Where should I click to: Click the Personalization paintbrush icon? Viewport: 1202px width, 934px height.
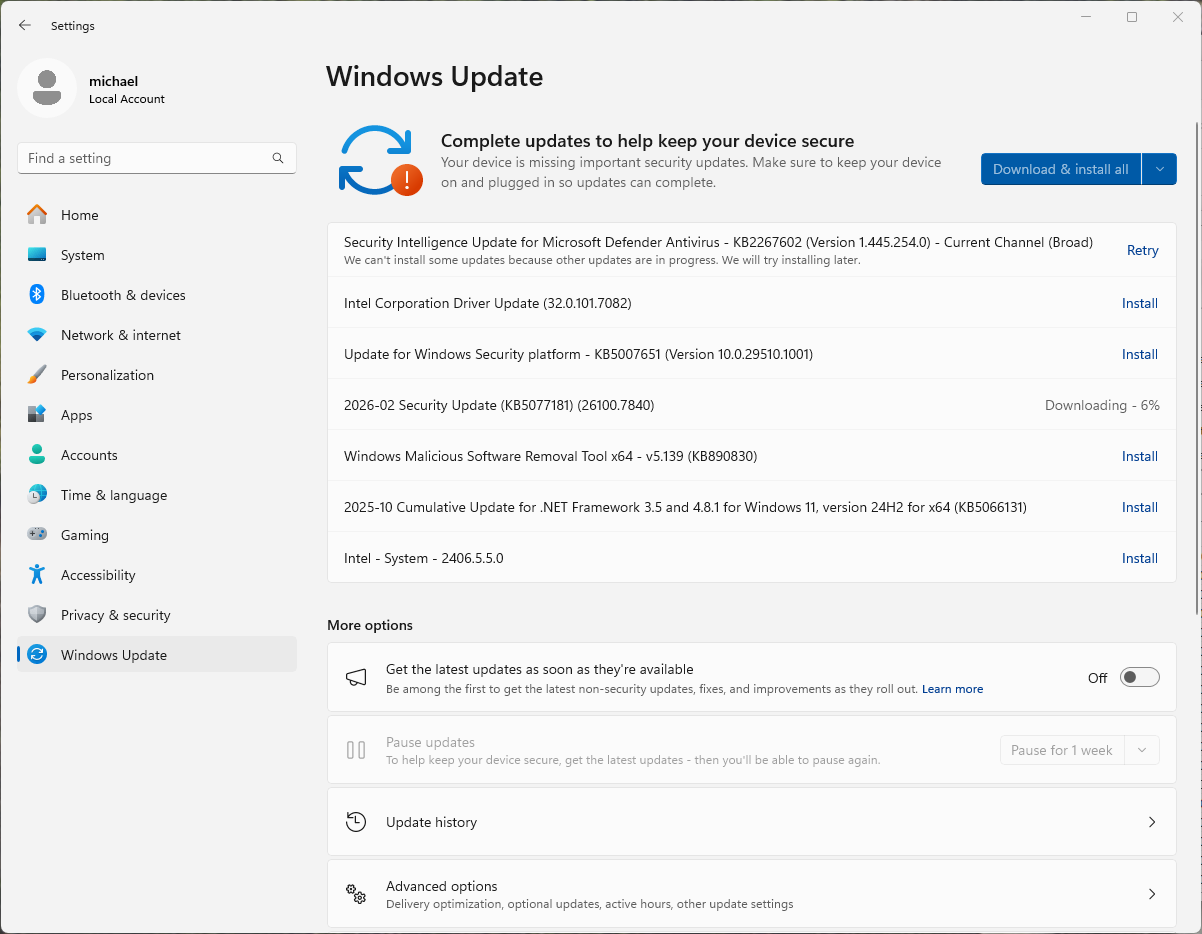point(37,375)
